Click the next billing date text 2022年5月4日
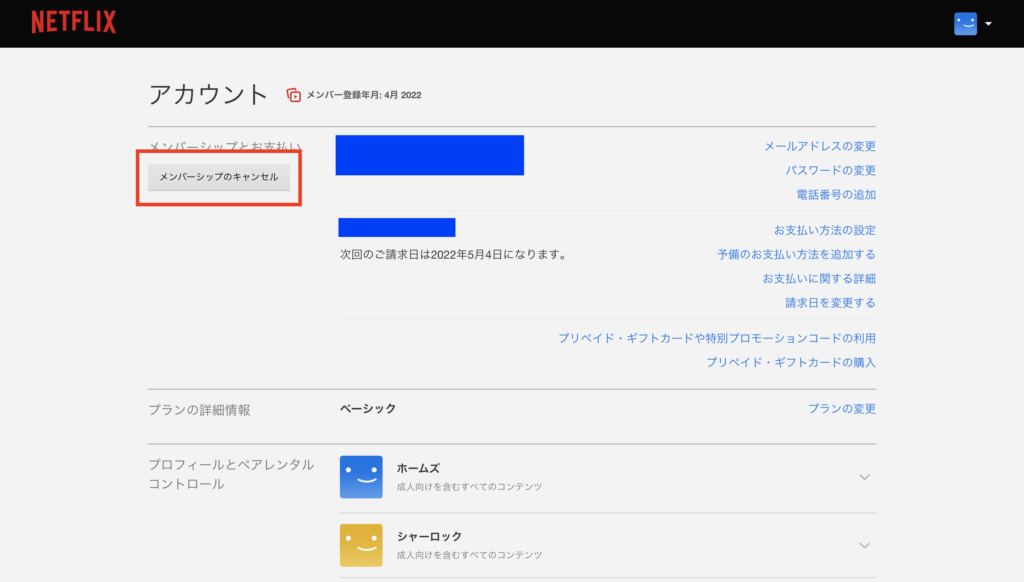The width and height of the screenshot is (1024, 582). tap(466, 254)
